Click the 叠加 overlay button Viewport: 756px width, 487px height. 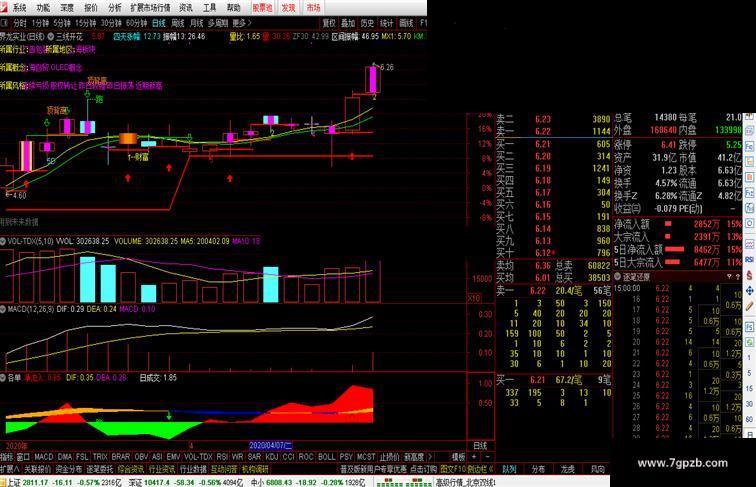348,23
